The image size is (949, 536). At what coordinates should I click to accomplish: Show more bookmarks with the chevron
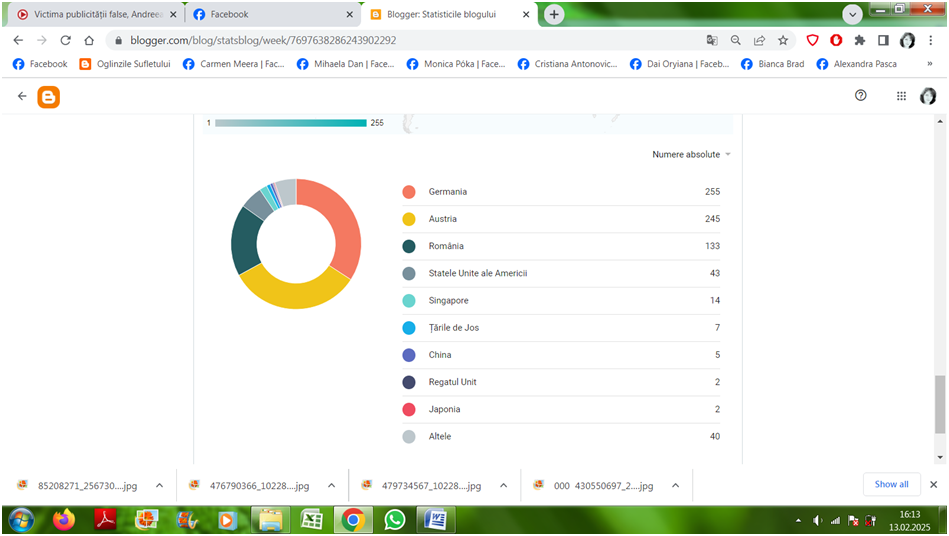930,64
